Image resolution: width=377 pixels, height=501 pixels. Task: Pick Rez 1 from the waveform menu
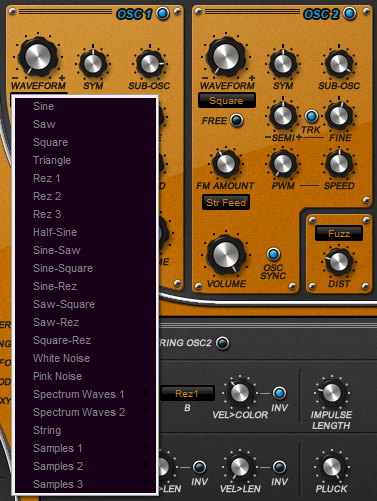click(86, 178)
